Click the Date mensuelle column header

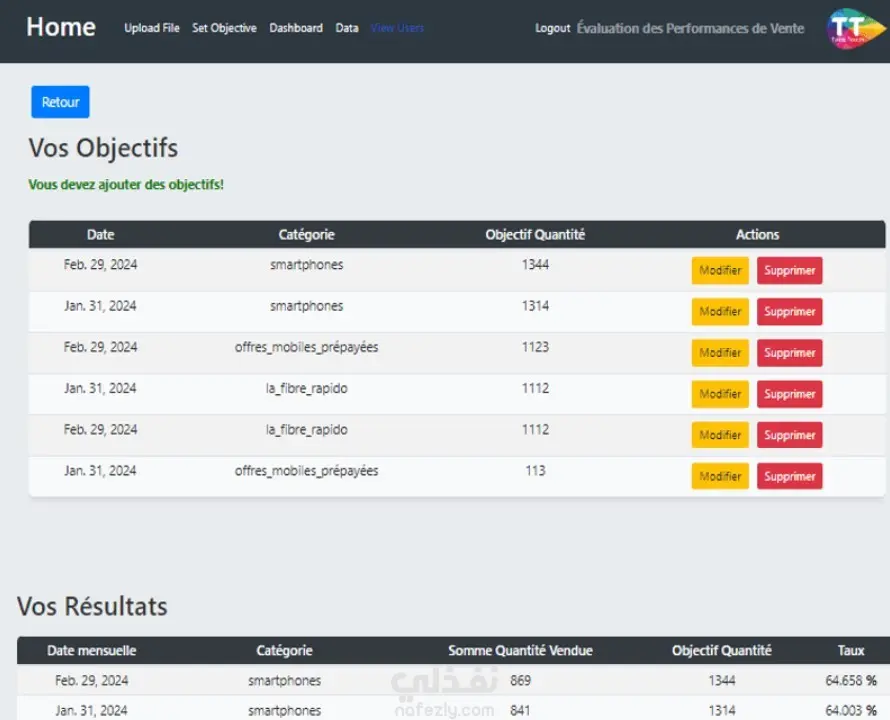pyautogui.click(x=91, y=651)
